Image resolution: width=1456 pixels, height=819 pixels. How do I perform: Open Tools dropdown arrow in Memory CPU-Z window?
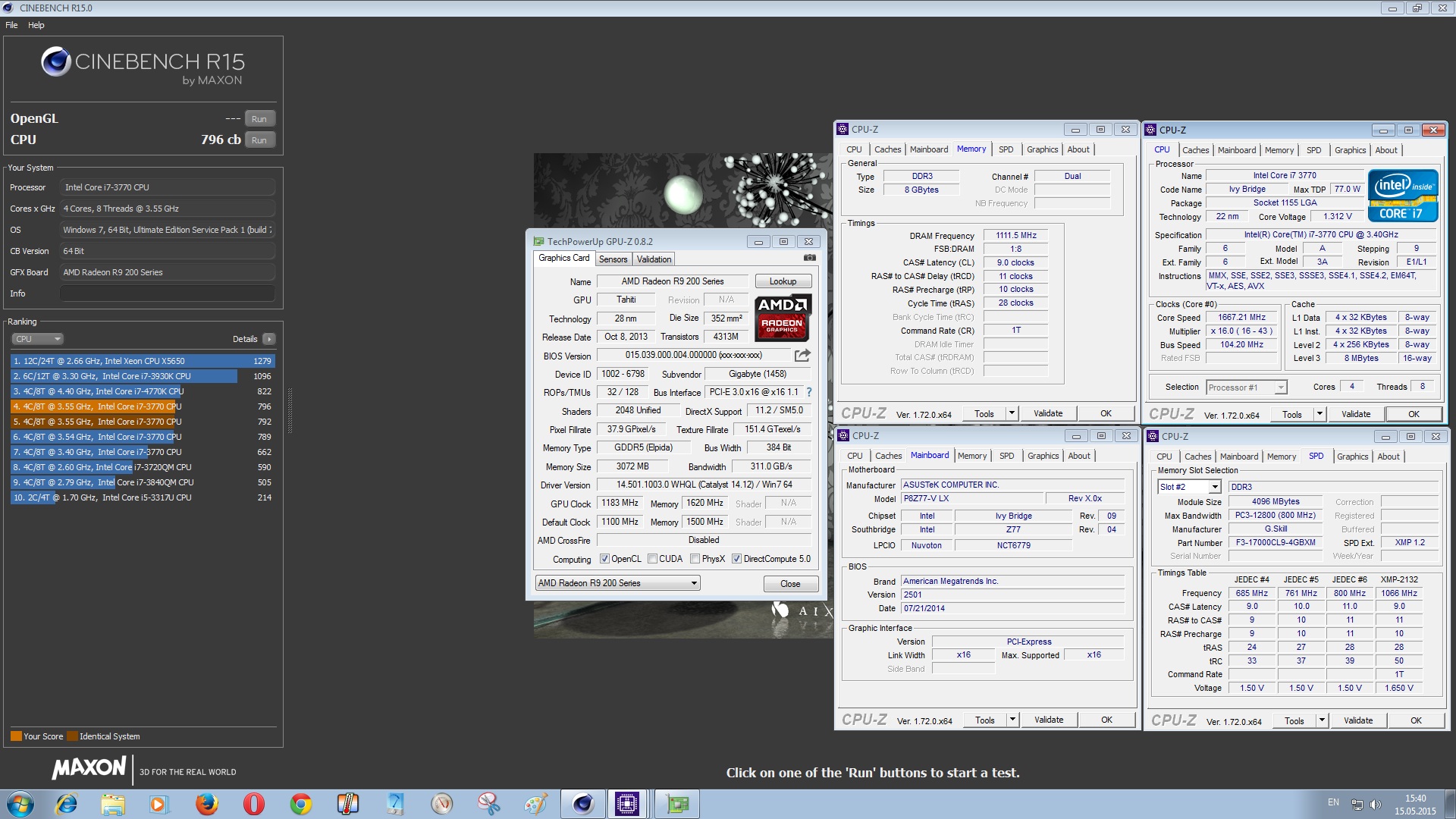point(1011,413)
